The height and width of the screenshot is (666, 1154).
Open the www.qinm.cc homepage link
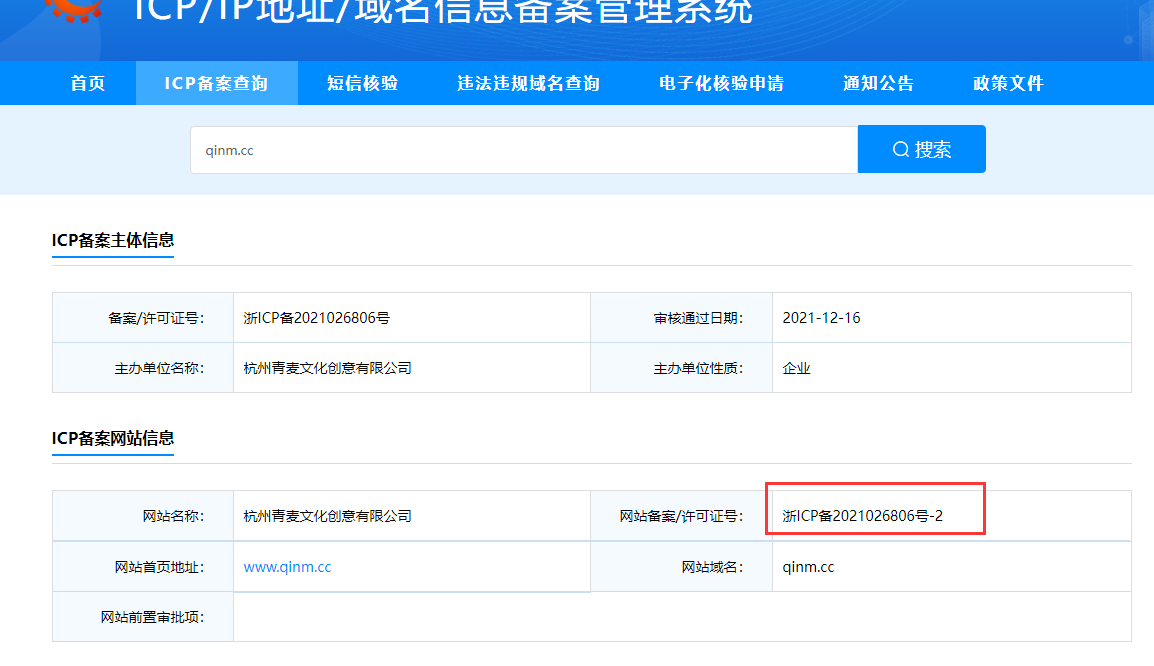click(287, 567)
